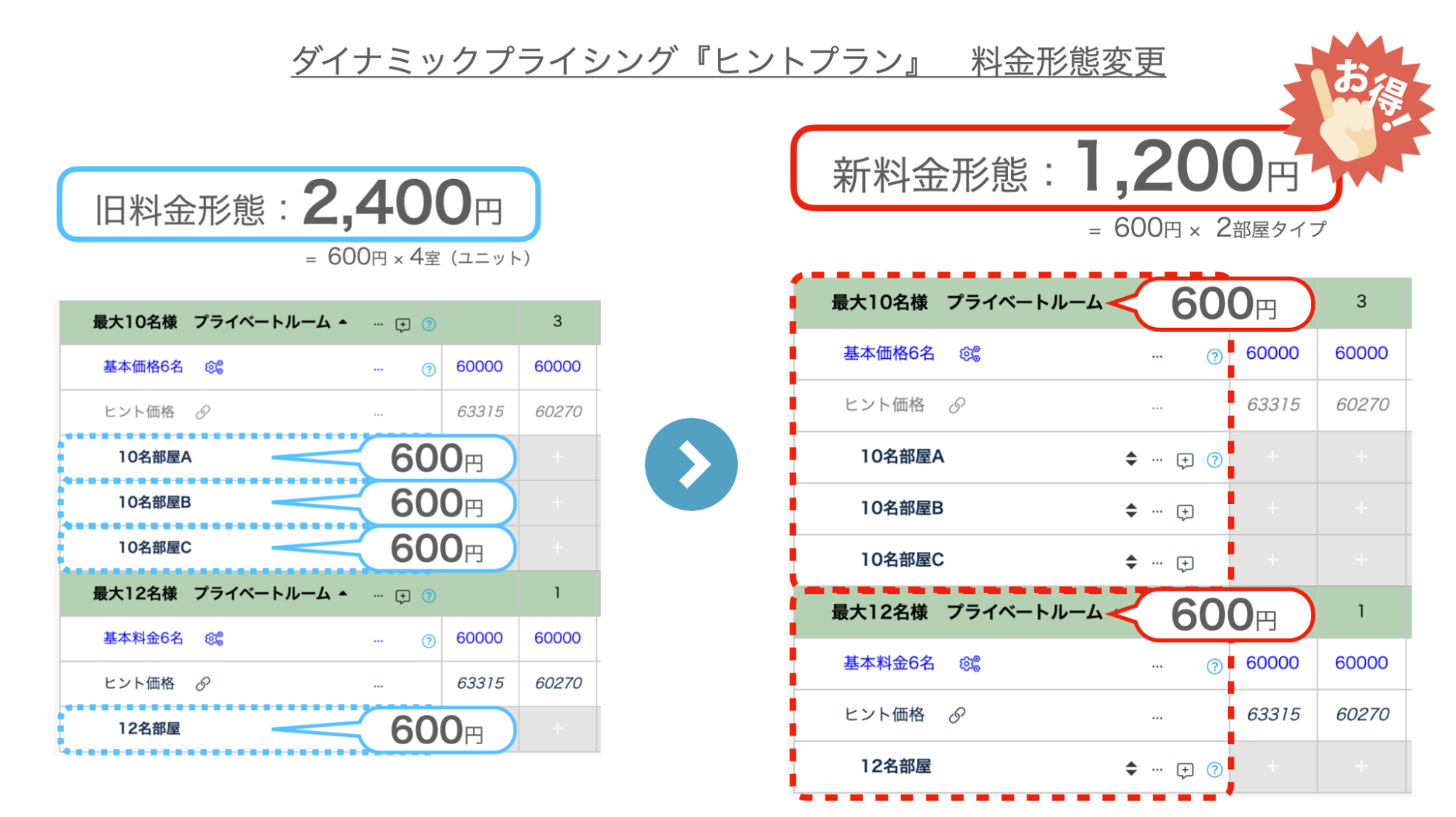
Task: Click plus cell on 12名部屋 row in old table
Action: [x=557, y=728]
